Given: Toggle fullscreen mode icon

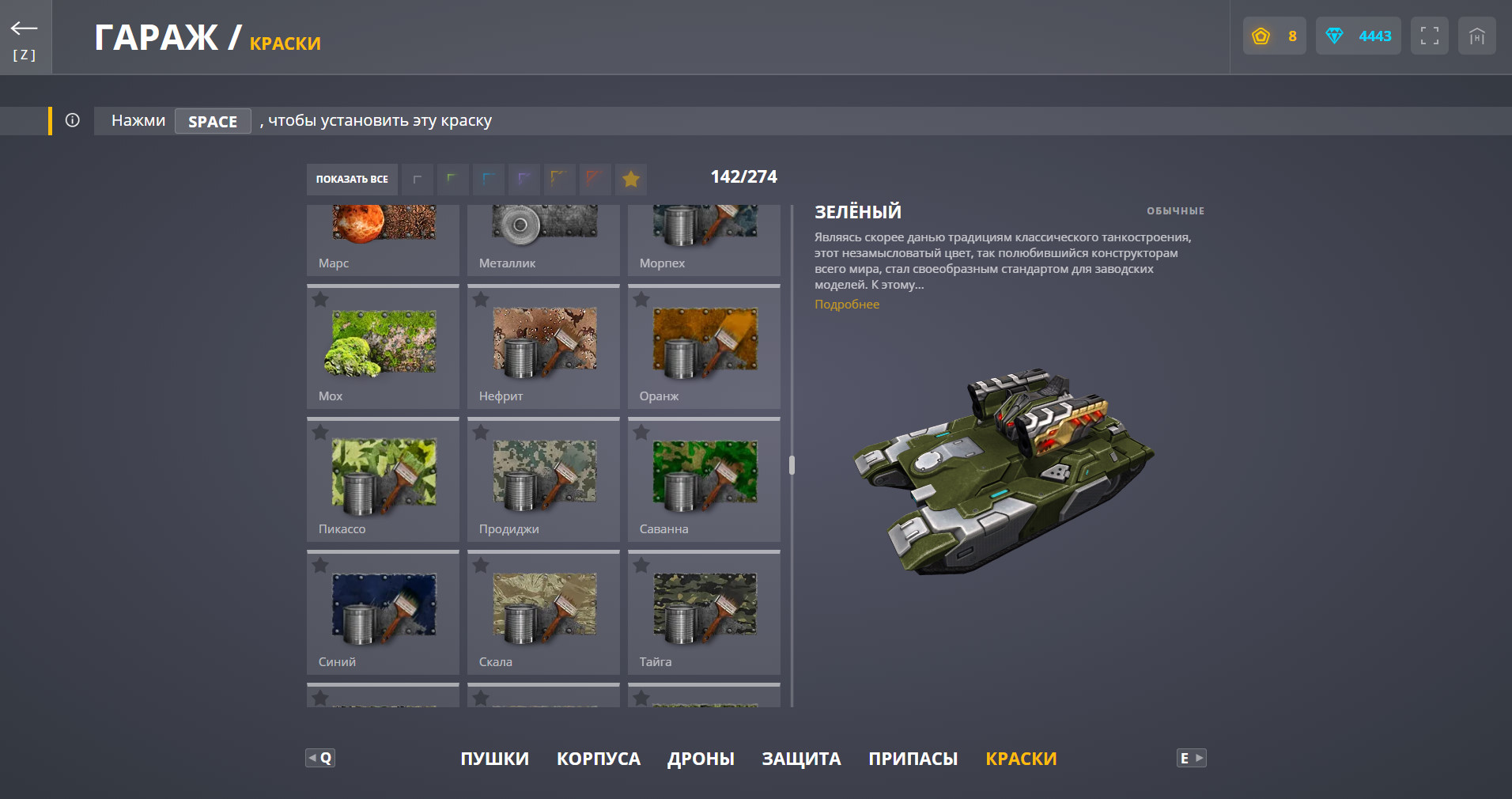Looking at the screenshot, I should [x=1429, y=36].
